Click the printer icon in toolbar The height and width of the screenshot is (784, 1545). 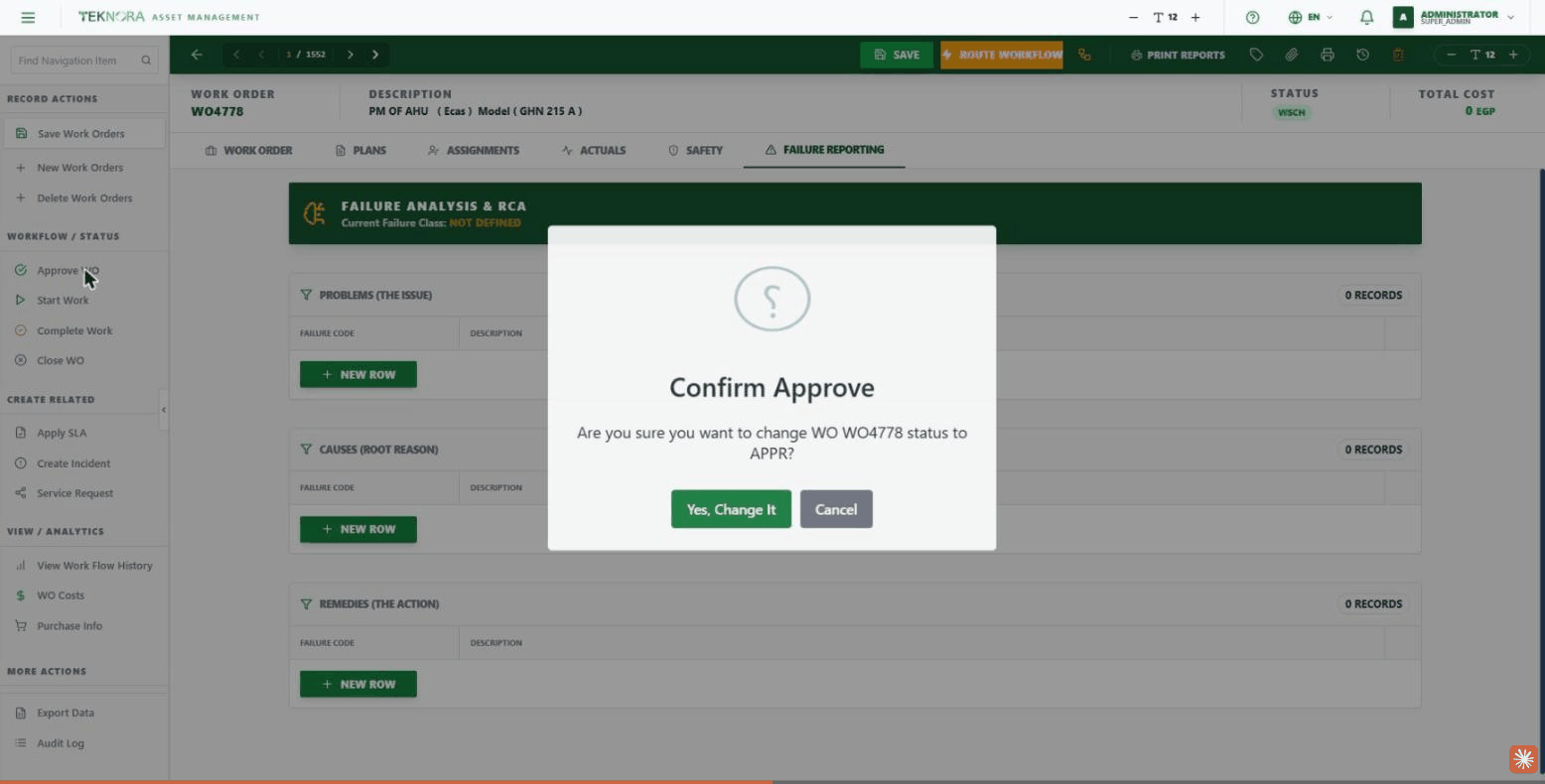(1328, 55)
